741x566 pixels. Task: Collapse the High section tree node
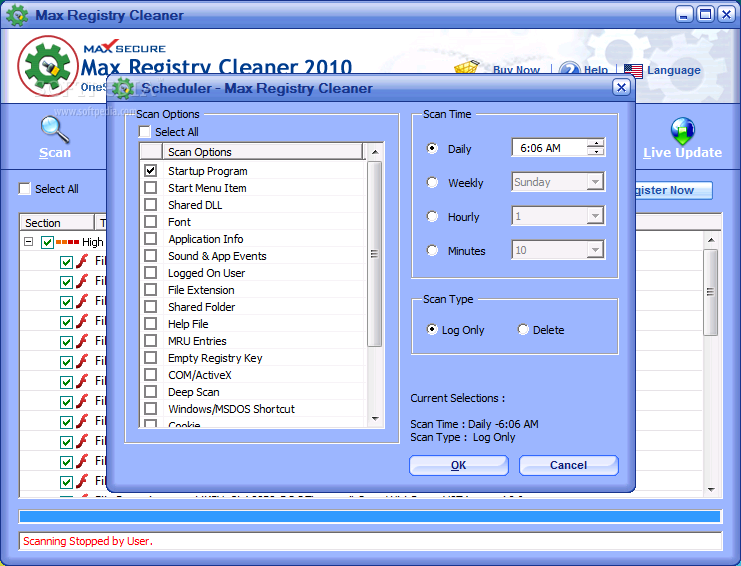(28, 242)
